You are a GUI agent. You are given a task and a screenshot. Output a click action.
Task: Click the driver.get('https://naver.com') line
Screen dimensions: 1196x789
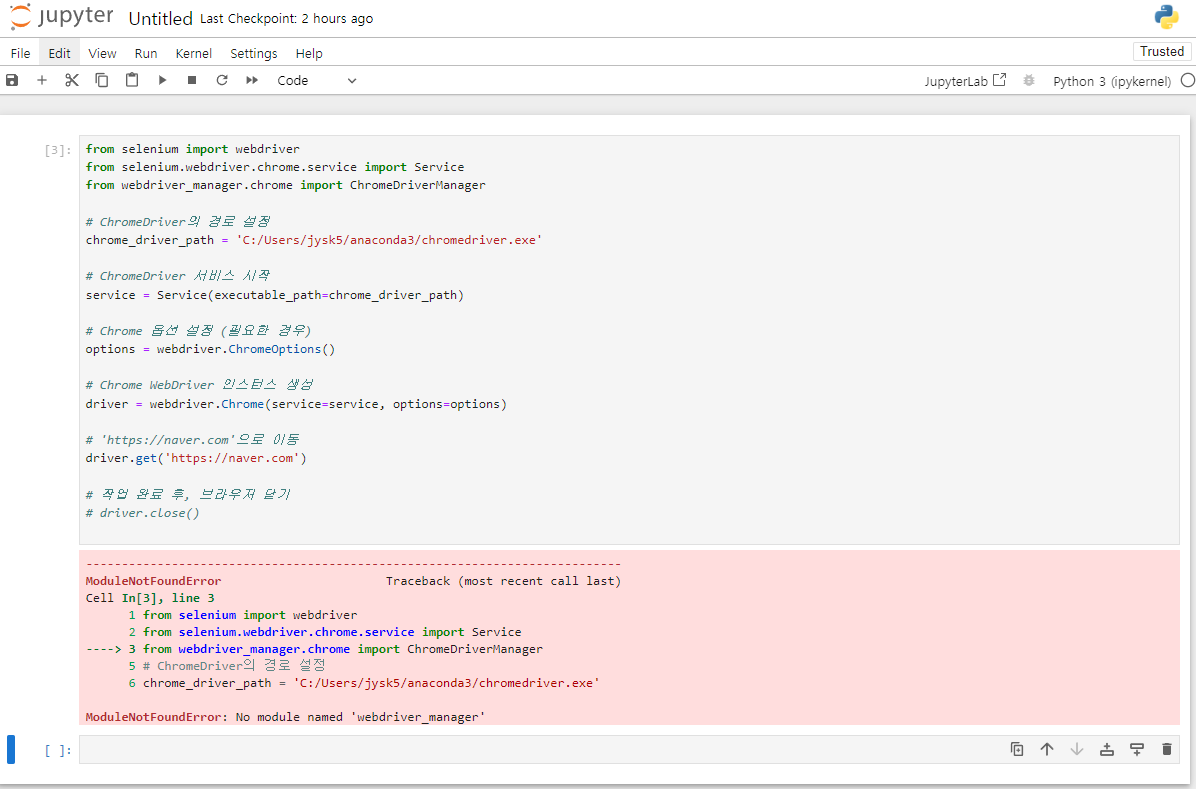(196, 458)
